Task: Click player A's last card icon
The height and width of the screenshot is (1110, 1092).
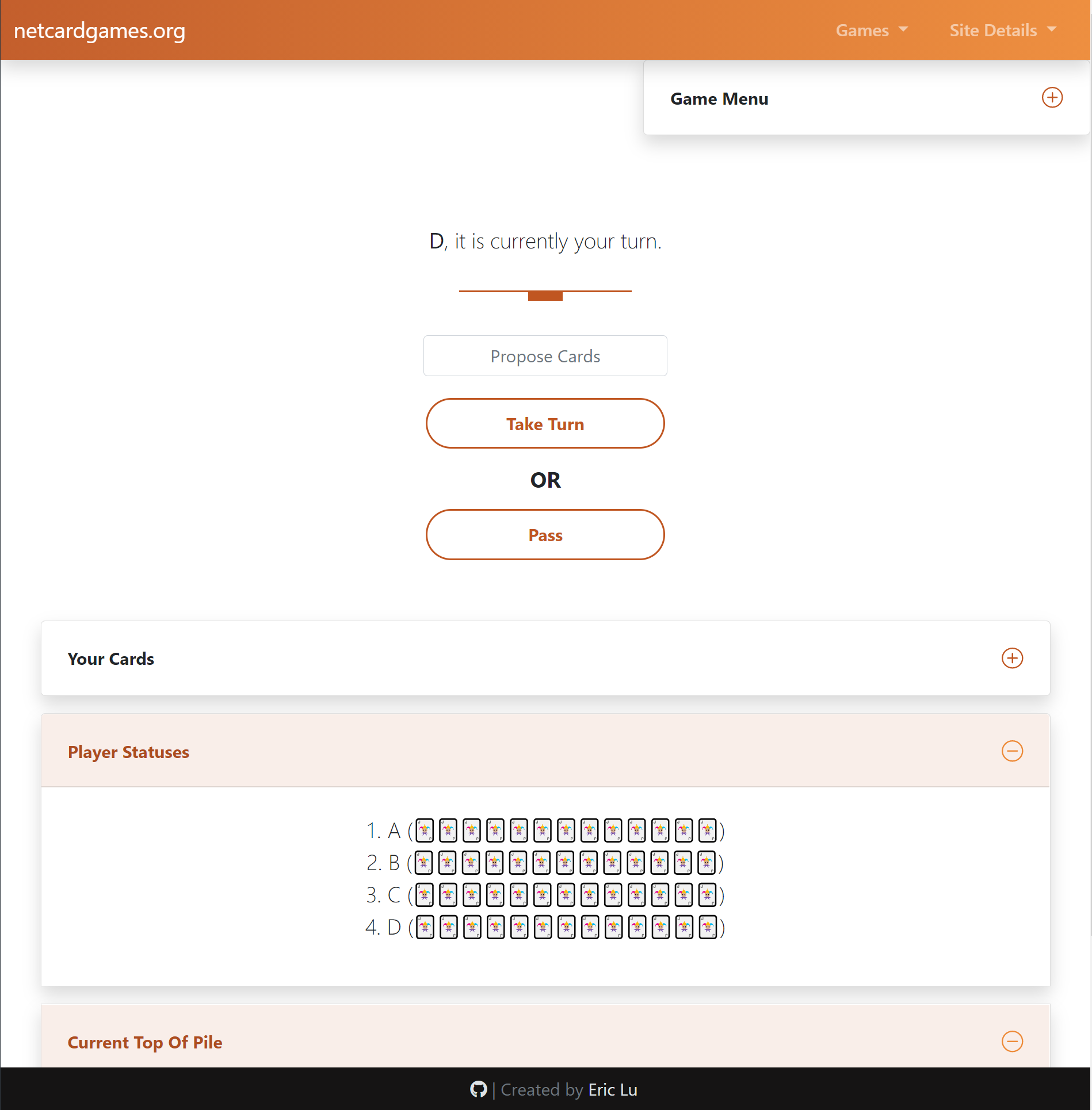Action: tap(707, 830)
